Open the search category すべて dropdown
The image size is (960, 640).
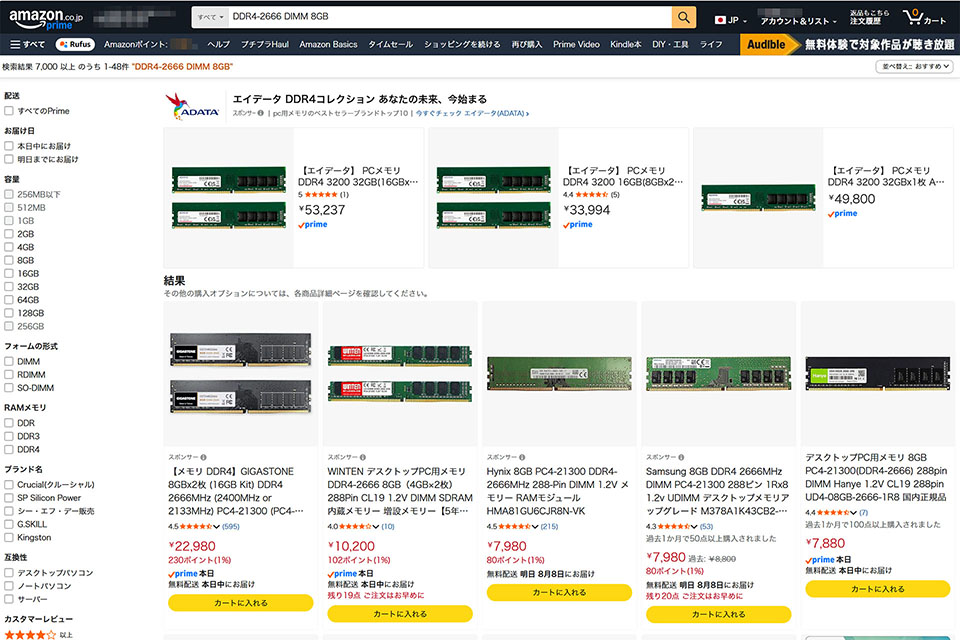[210, 17]
